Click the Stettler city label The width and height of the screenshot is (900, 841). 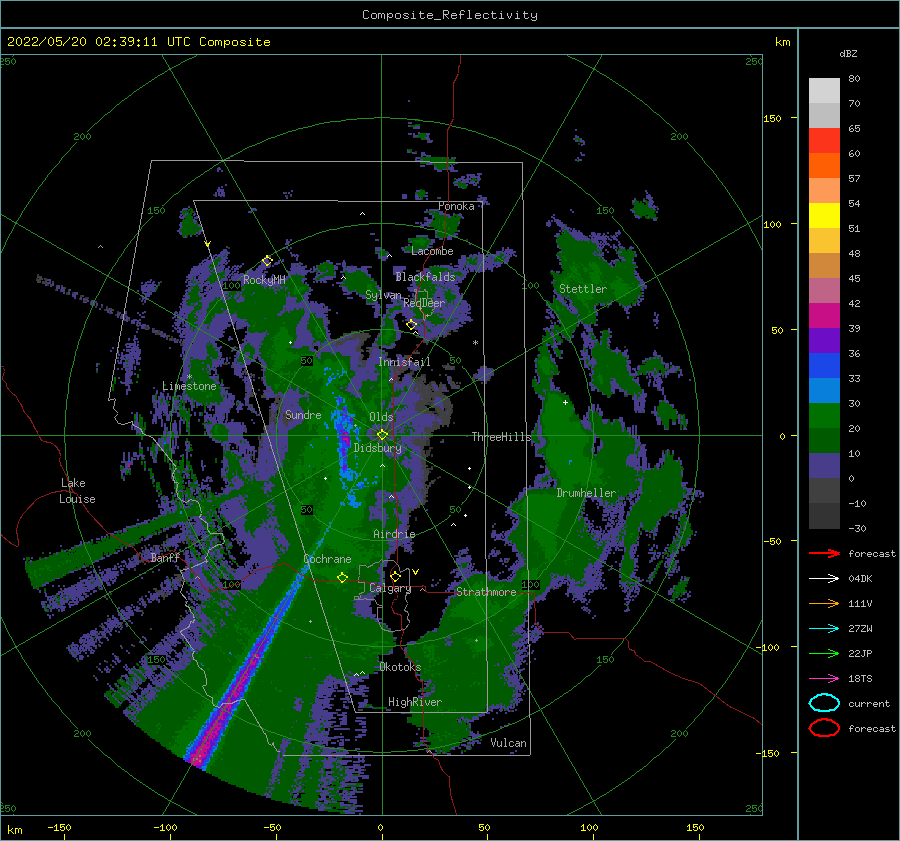583,289
